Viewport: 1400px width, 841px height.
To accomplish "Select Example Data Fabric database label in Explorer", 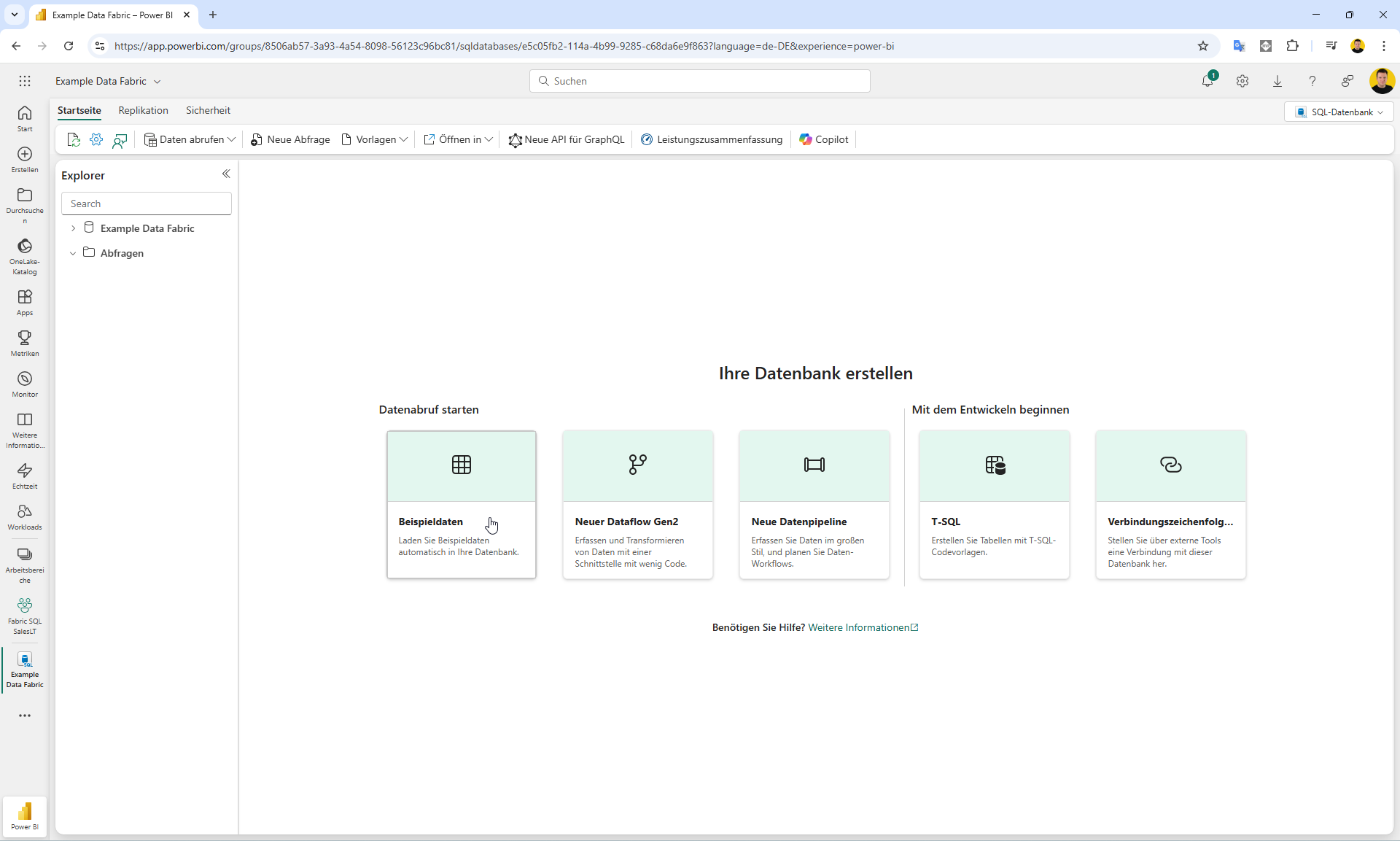I will pos(147,228).
